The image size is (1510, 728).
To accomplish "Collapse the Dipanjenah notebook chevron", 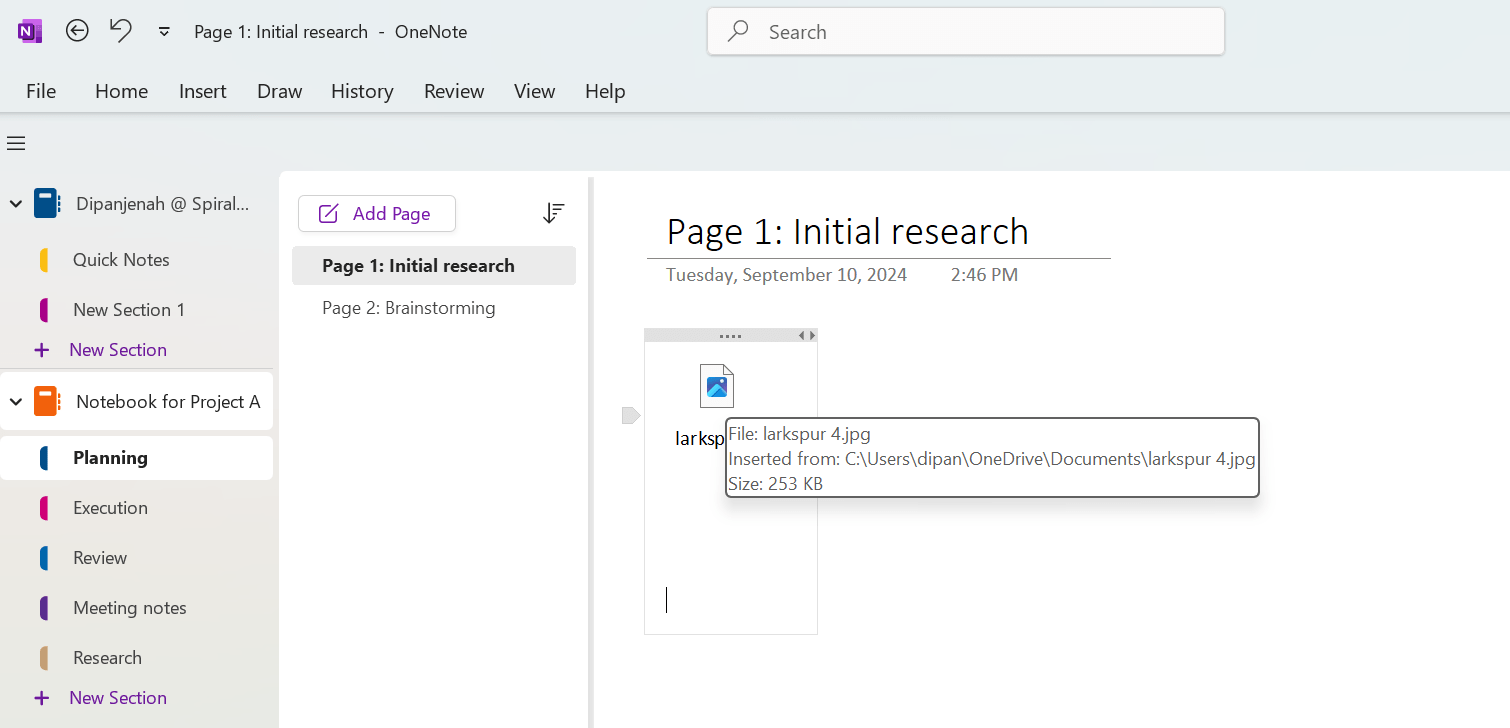I will point(15,203).
